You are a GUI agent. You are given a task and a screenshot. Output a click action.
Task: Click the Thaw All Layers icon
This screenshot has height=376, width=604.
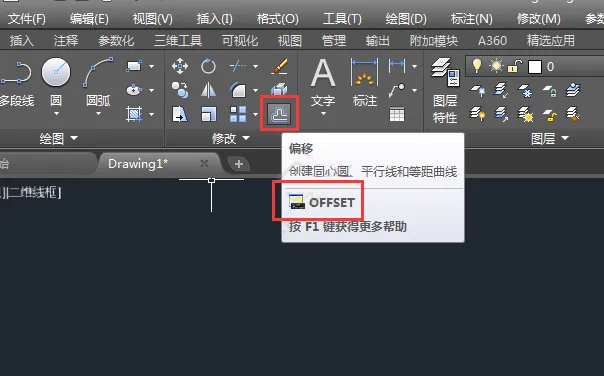[x=525, y=114]
